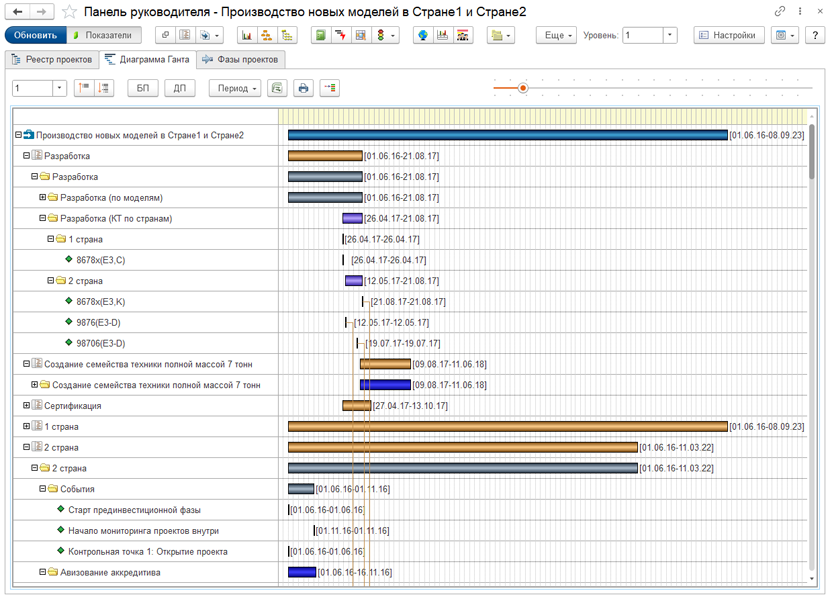Screen dimensions: 830x601
Task: Open the Уровень dropdown arrow
Action: [670, 35]
